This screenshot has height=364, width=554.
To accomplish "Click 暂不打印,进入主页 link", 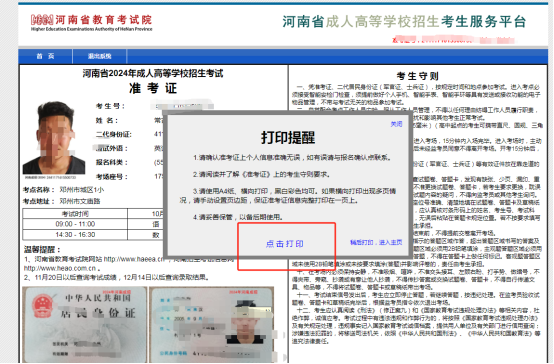I will coord(376,242).
